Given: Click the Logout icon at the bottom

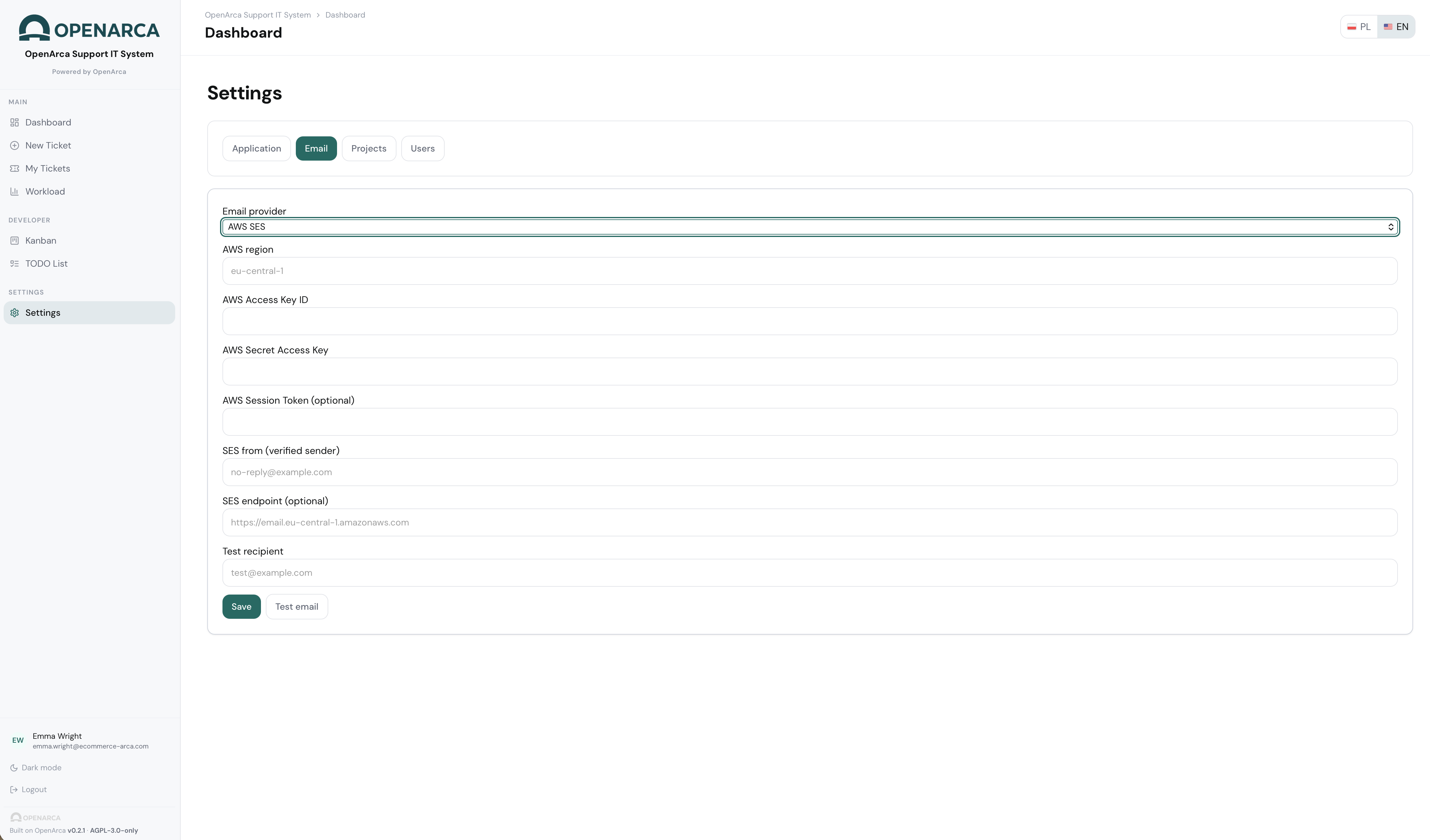Looking at the screenshot, I should 15,789.
